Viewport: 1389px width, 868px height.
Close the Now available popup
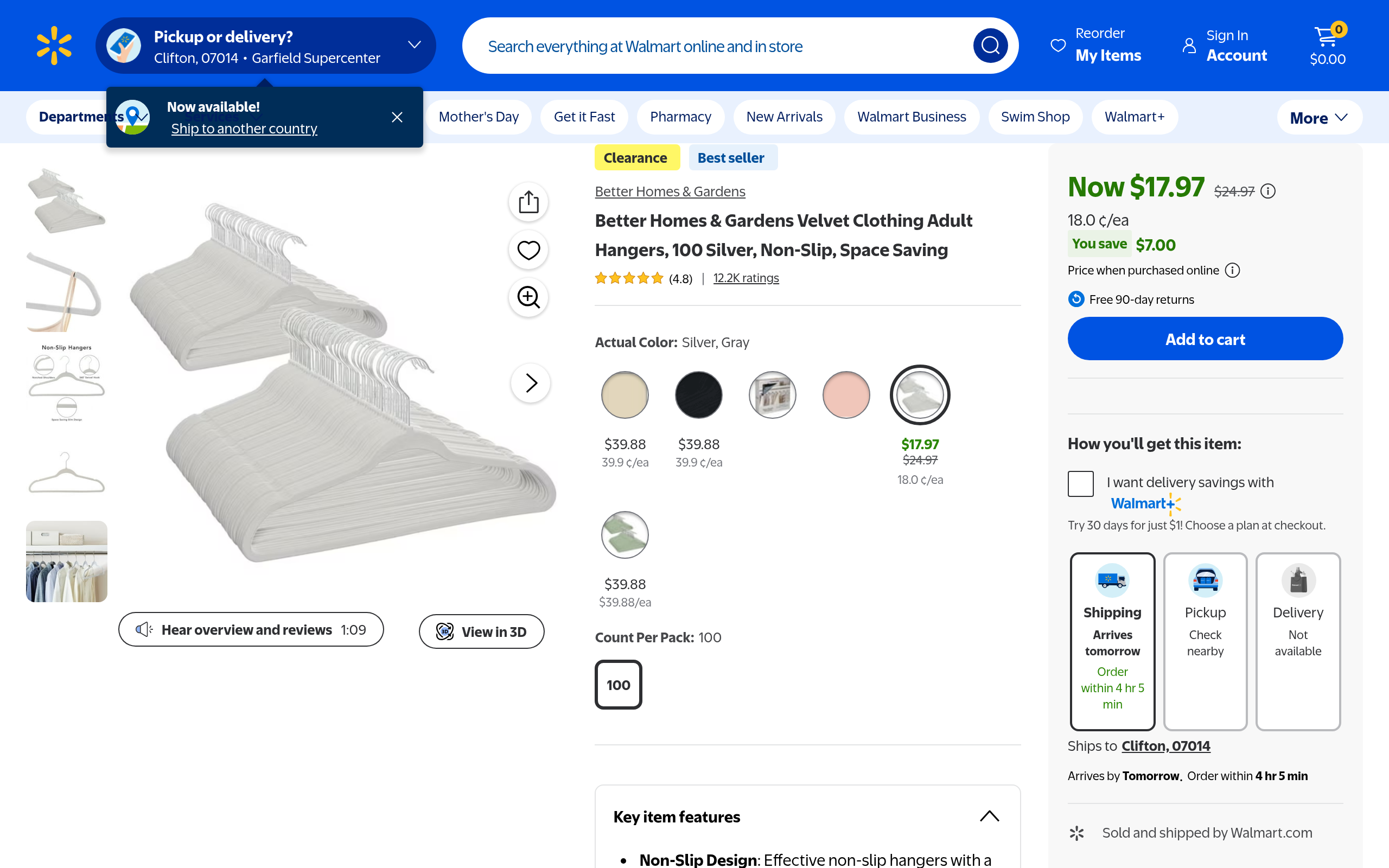click(x=397, y=117)
